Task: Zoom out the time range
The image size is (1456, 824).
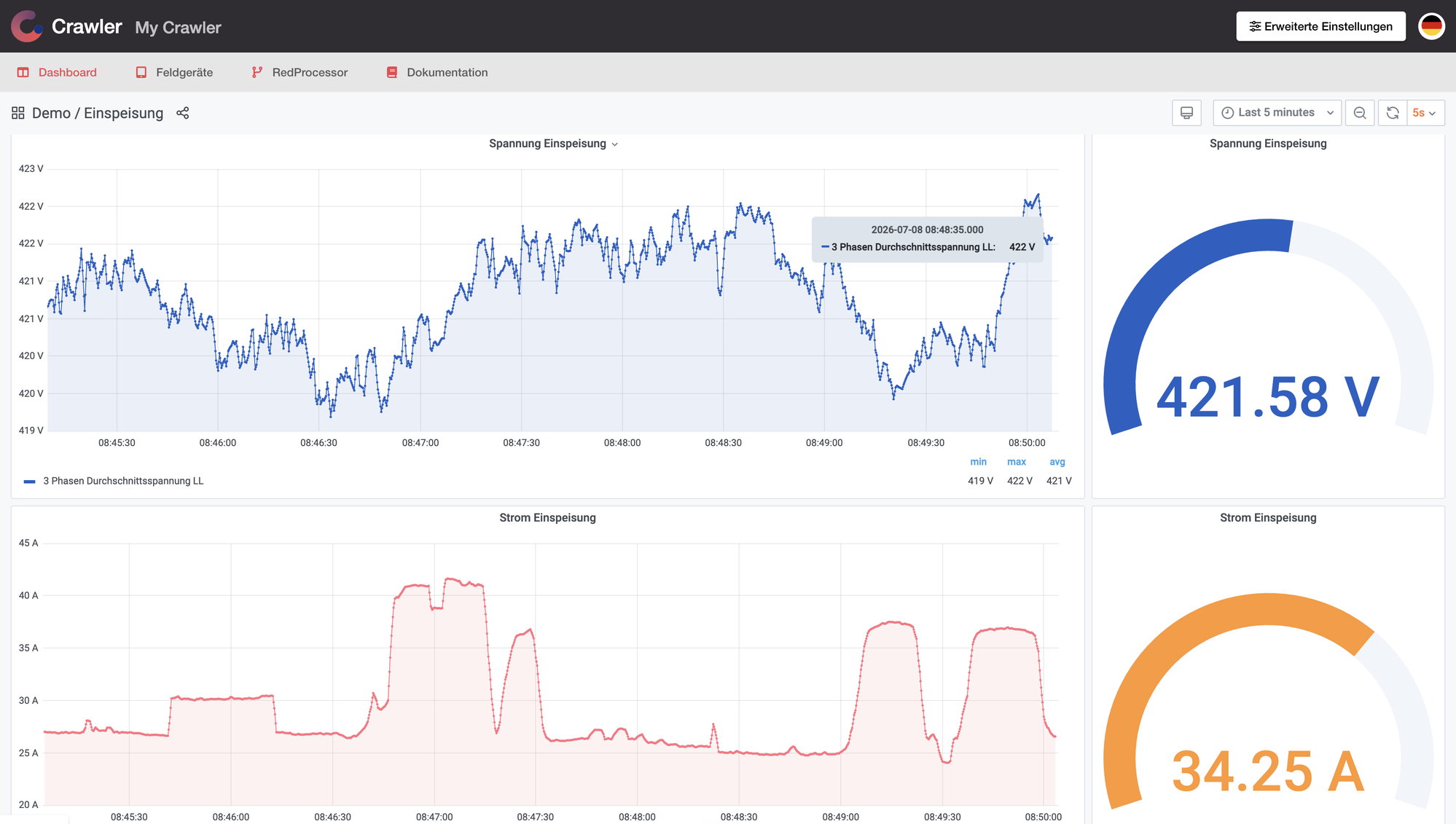Action: tap(1360, 113)
